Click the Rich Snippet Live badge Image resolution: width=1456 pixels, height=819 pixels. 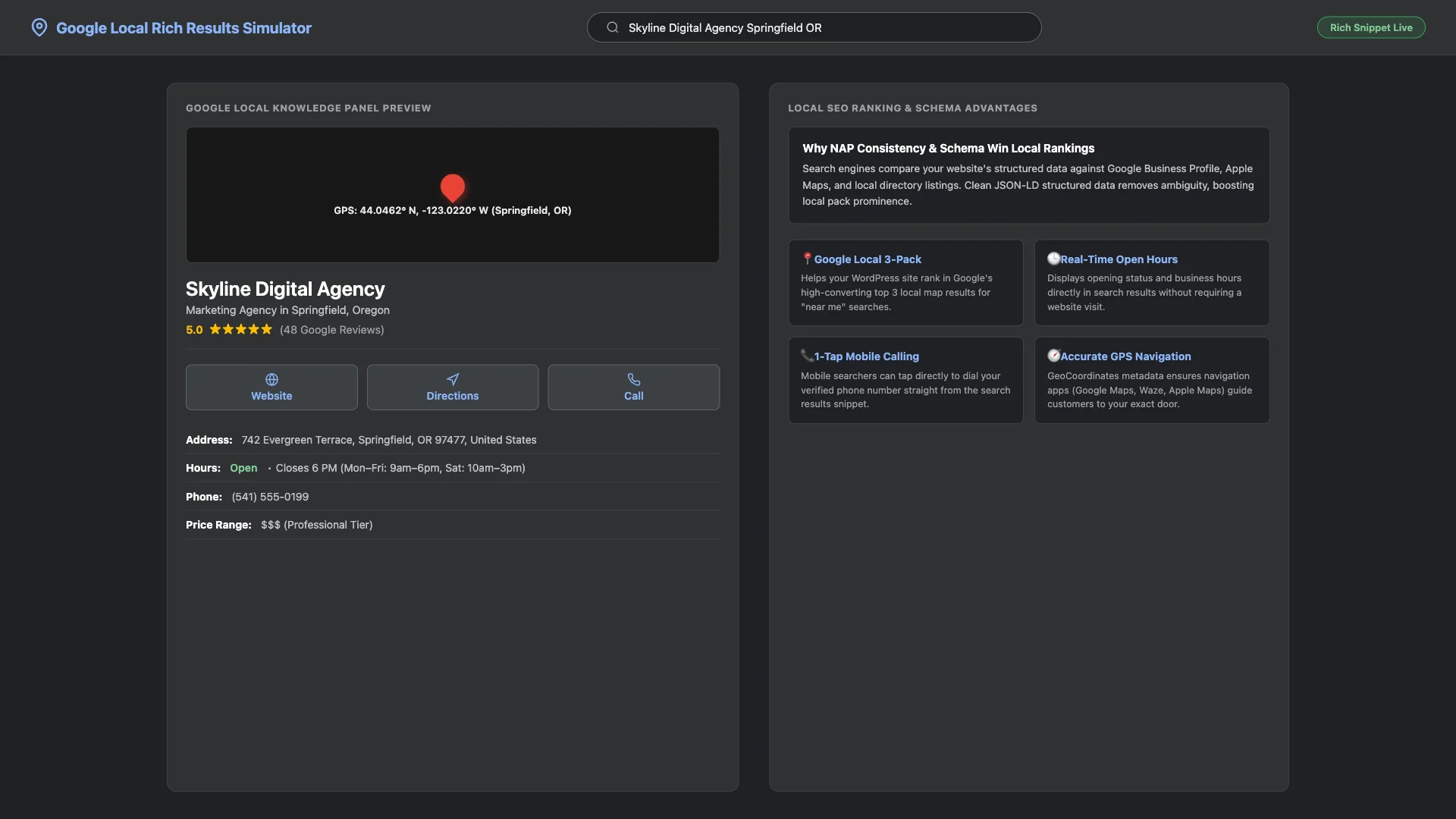click(1371, 27)
